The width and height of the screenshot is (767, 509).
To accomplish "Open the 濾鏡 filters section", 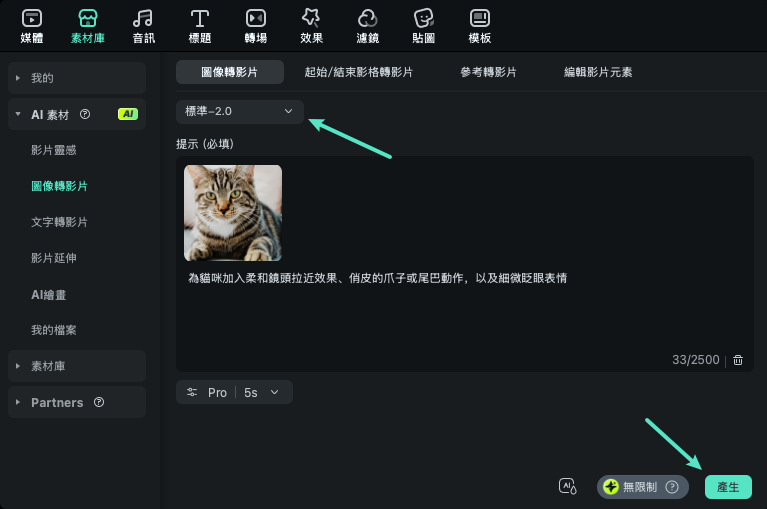I will click(x=368, y=26).
